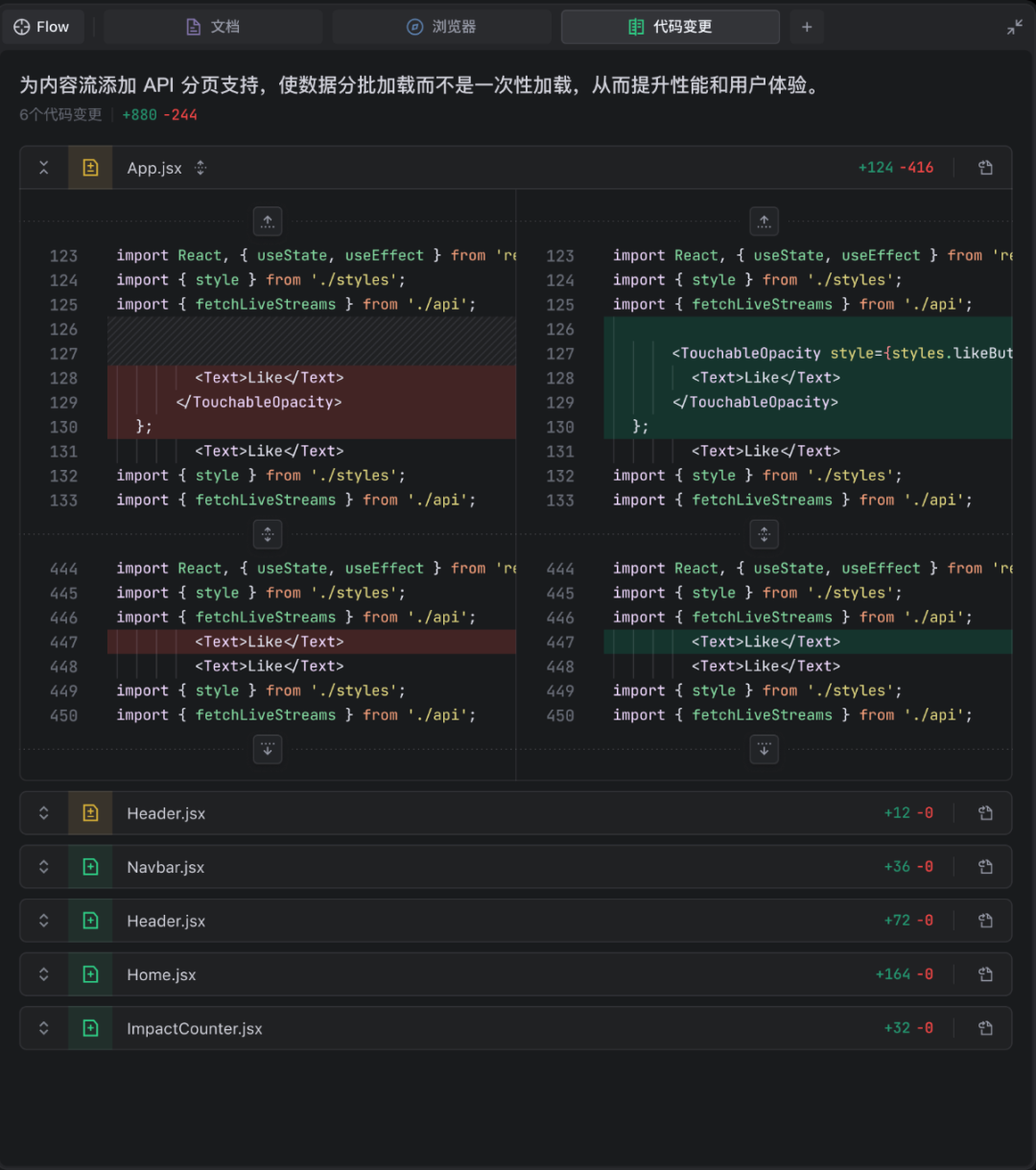Screen dimensions: 1036x1170
Task: Expand the Navbar.jsx file row
Action: 44,867
